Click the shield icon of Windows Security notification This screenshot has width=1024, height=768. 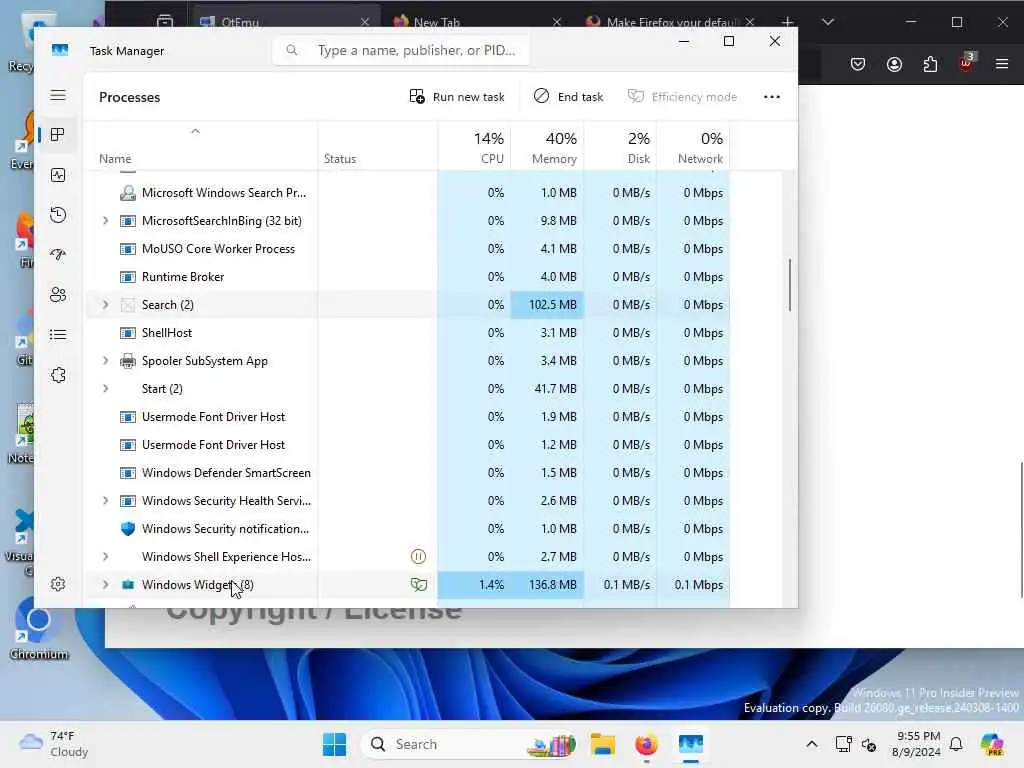(x=128, y=528)
